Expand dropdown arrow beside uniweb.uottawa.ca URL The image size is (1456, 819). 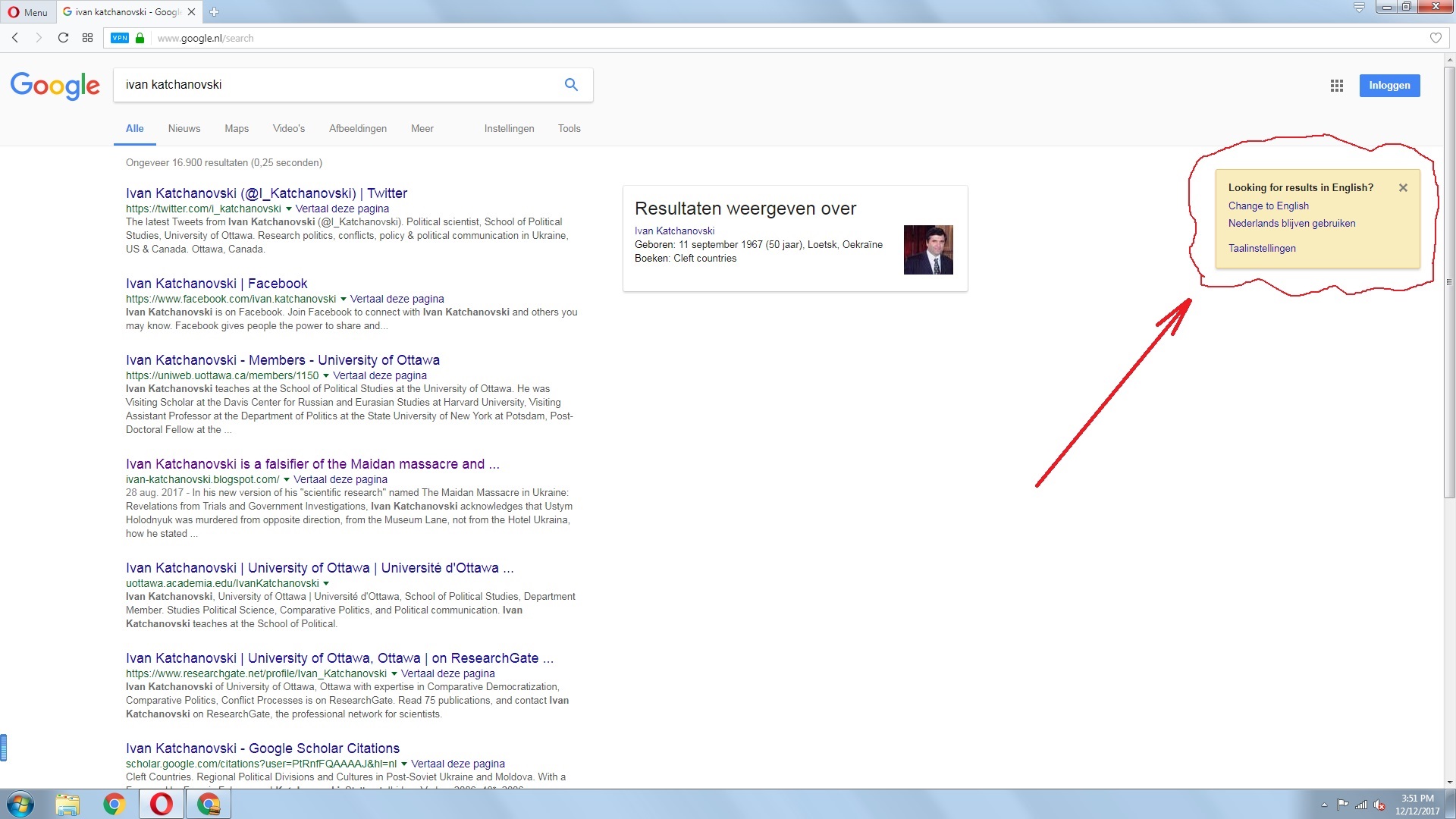[326, 376]
